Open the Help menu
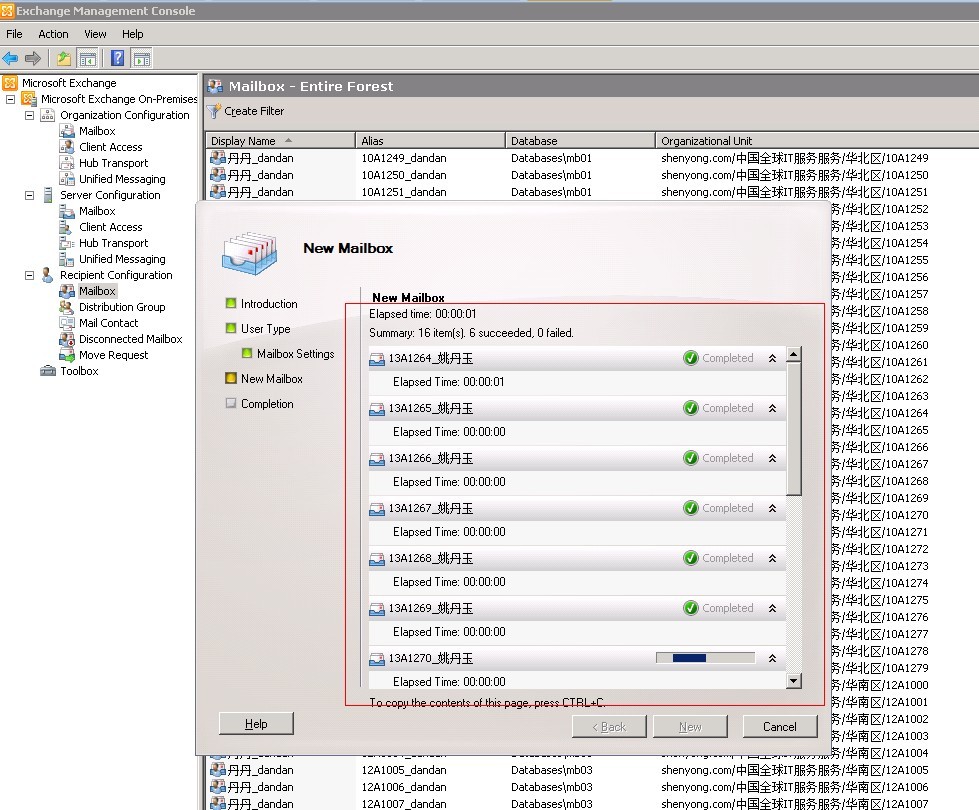Viewport: 979px width, 810px height. point(132,34)
